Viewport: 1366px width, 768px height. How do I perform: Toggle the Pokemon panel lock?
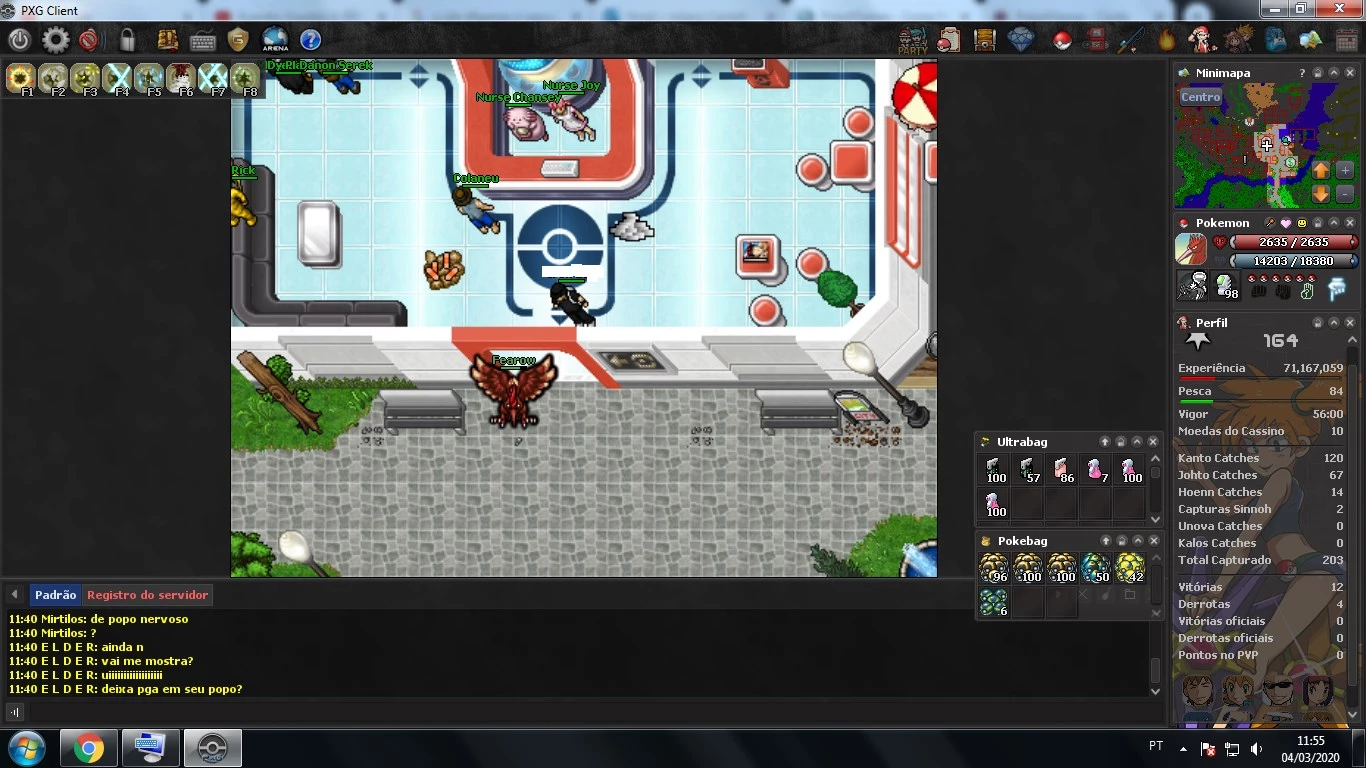tap(1318, 223)
